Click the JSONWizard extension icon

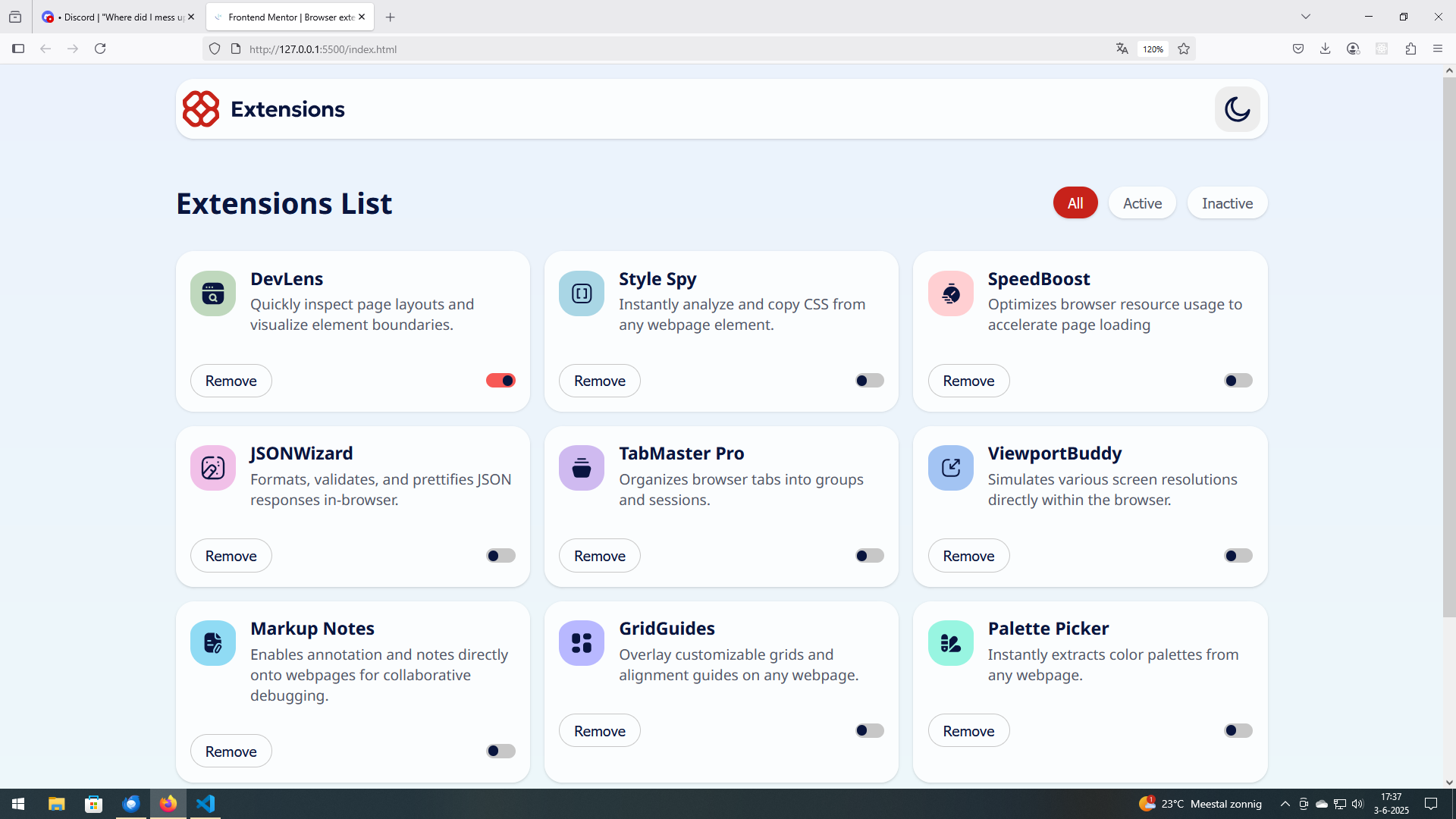(x=213, y=468)
